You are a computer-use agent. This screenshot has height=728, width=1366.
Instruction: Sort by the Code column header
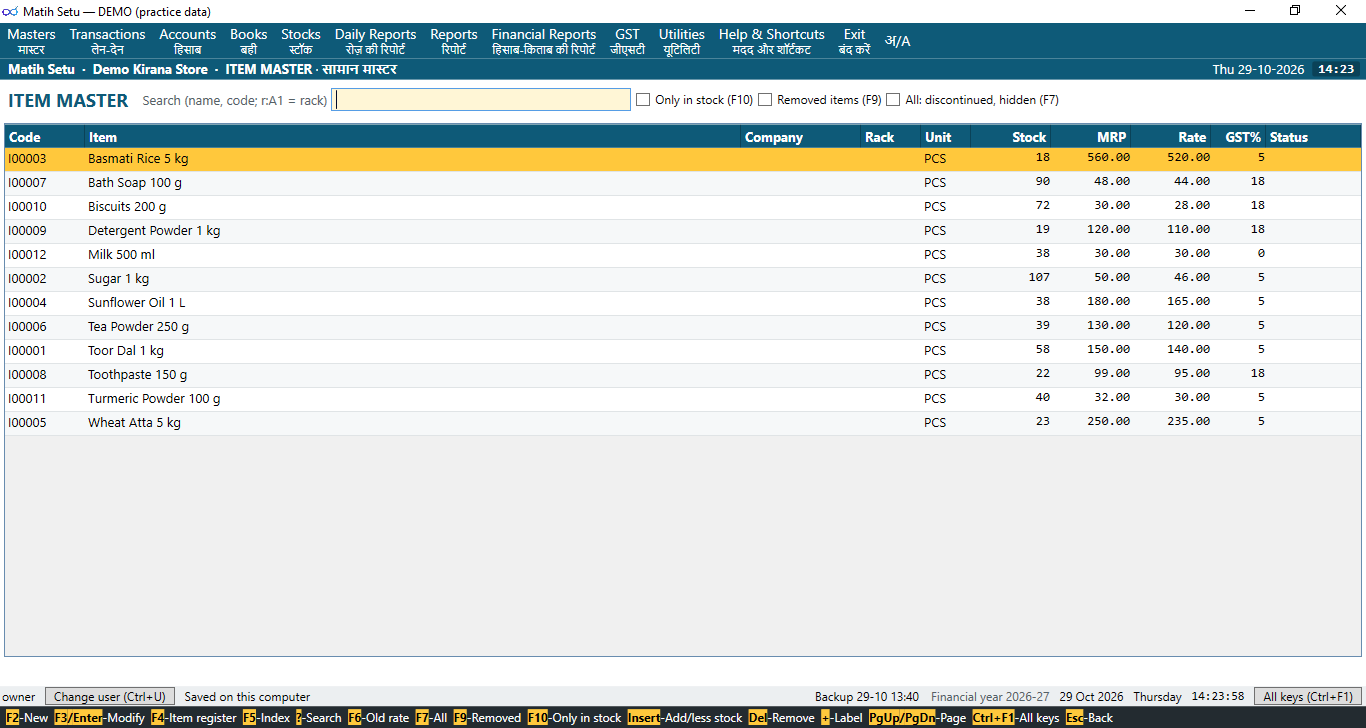tap(44, 137)
